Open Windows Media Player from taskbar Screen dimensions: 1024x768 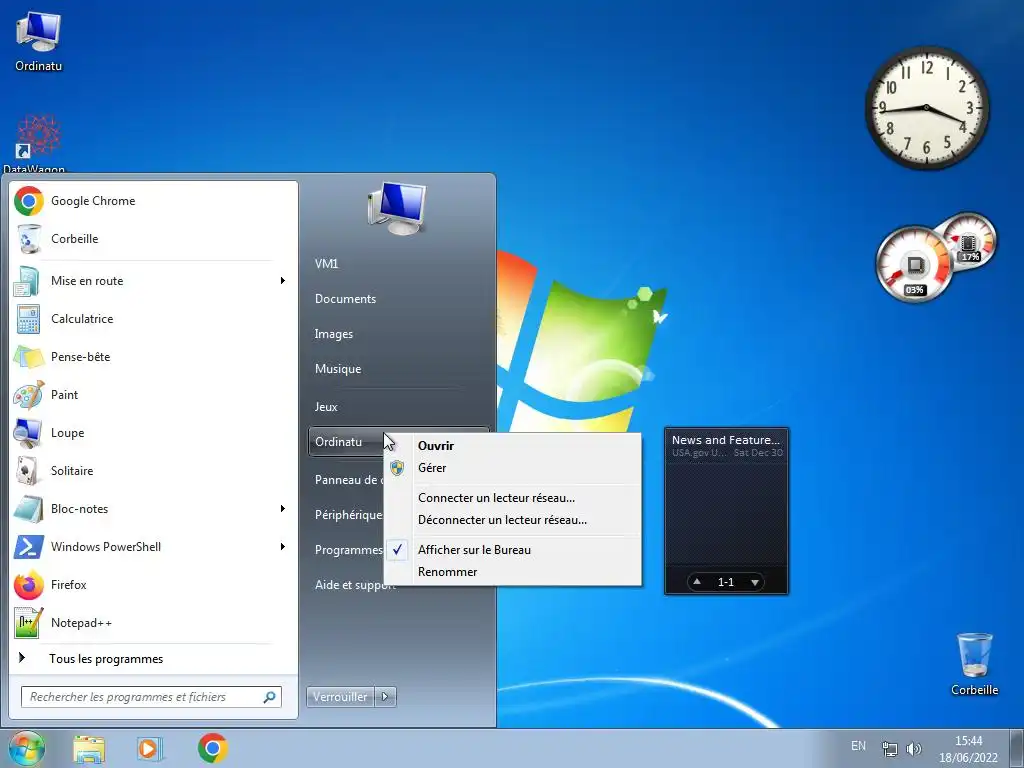click(x=150, y=748)
